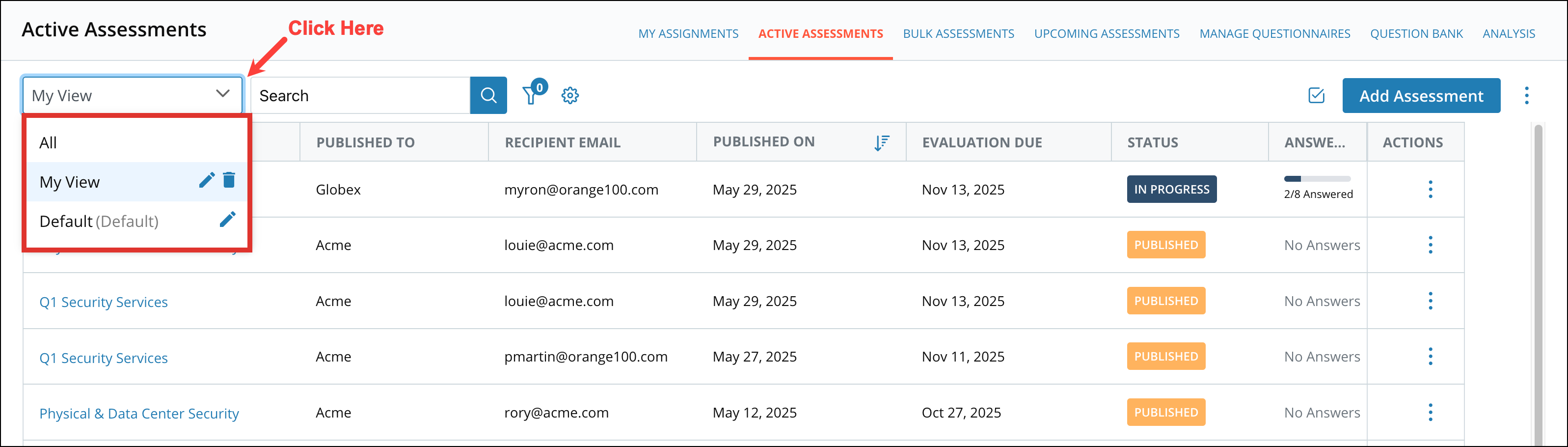
Task: Select All from the view list
Action: 48,142
